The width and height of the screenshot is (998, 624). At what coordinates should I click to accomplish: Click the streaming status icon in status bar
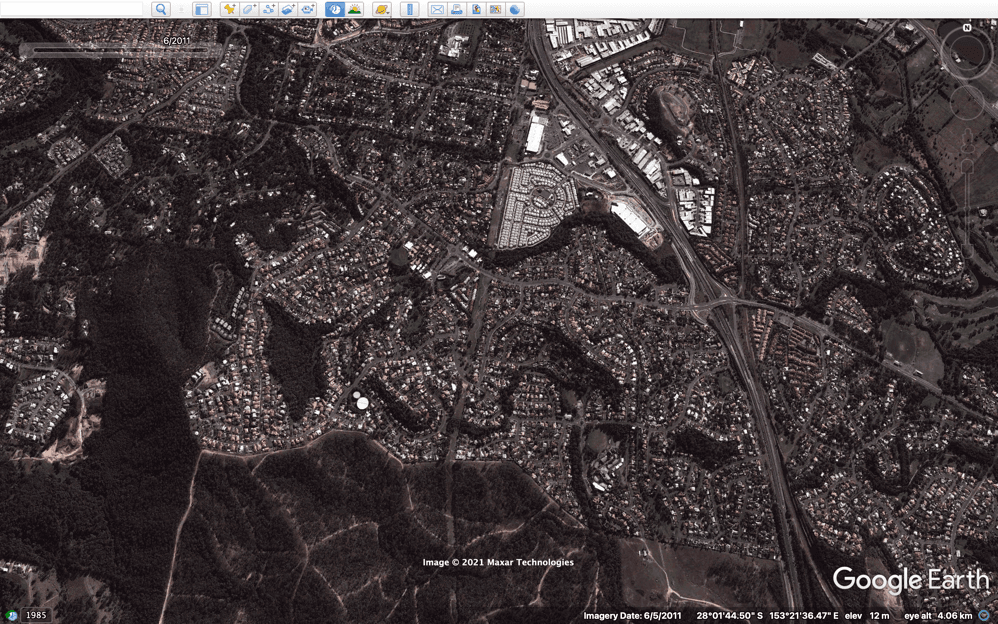click(x=985, y=616)
